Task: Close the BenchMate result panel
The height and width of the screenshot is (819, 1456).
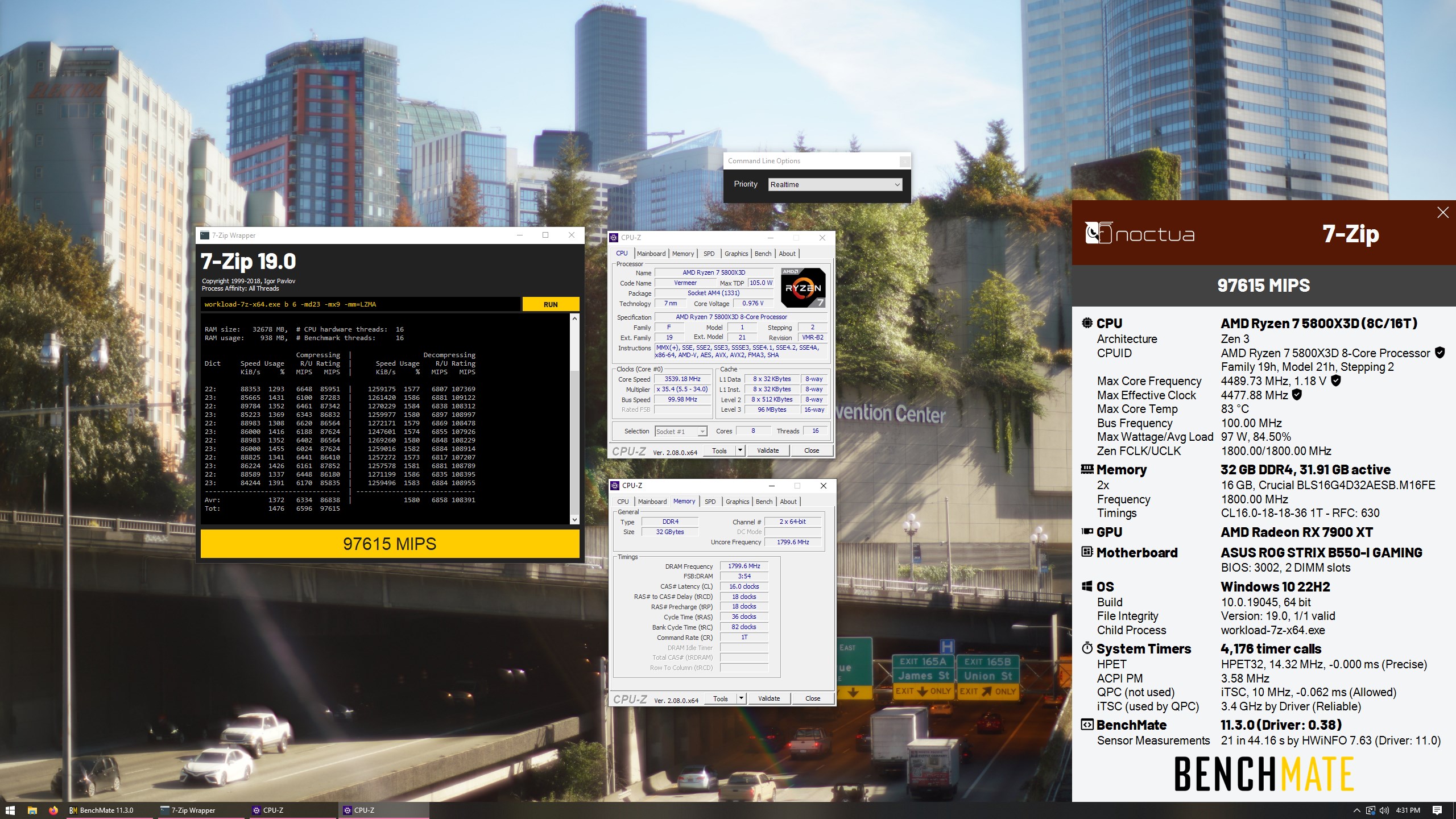Action: (x=1443, y=213)
